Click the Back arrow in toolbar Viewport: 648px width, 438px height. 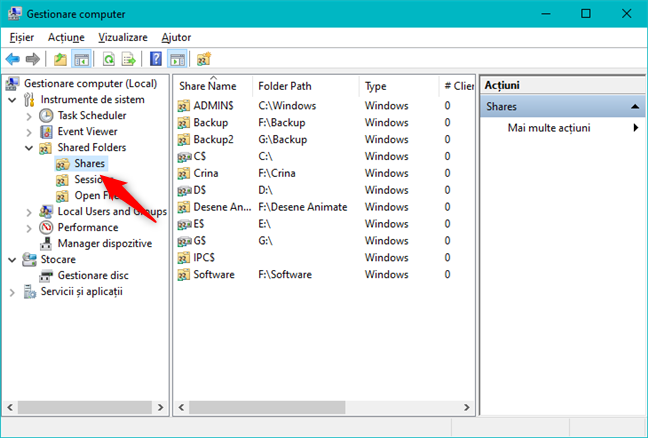click(13, 59)
